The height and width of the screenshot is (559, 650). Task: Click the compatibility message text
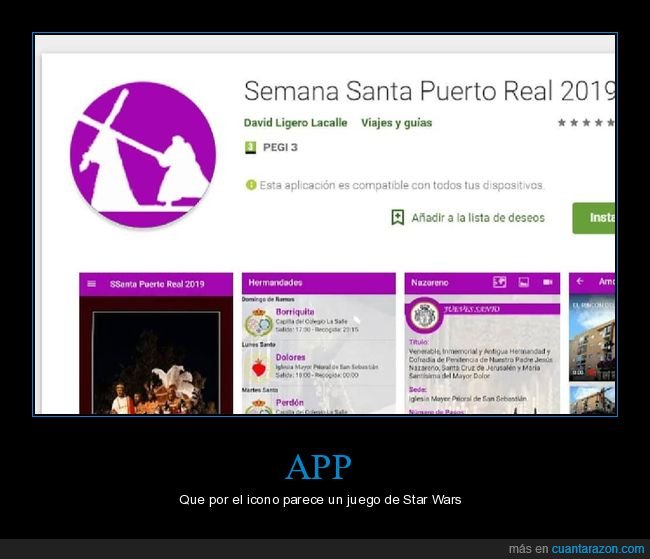pos(401,185)
